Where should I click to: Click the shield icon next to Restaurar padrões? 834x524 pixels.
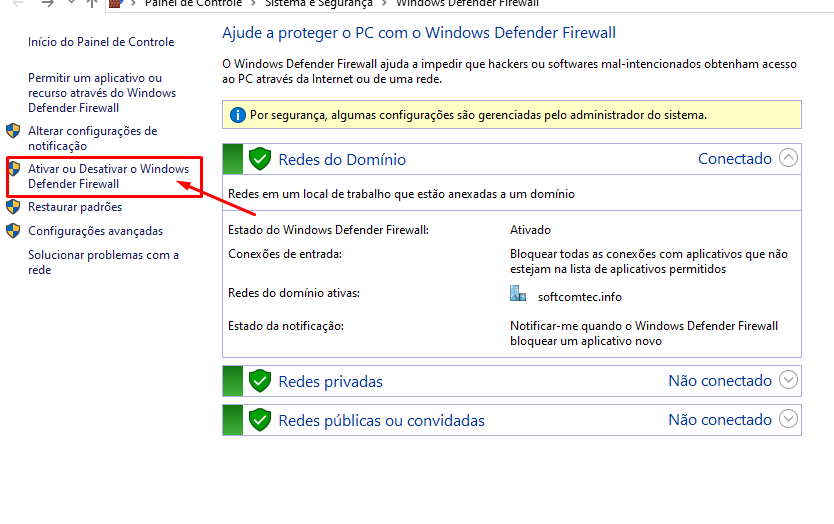coord(14,207)
